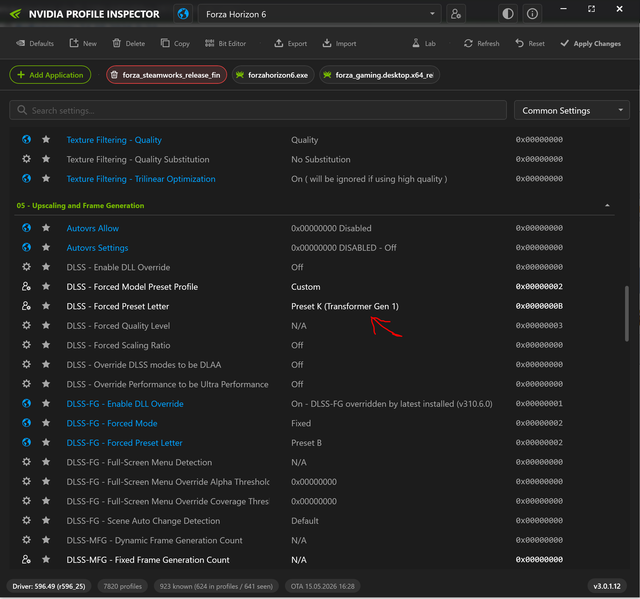Focus the Search settings field

coord(258,110)
